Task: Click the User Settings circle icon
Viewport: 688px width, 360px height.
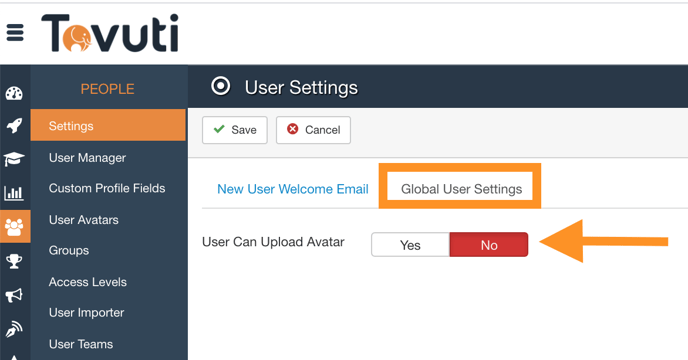Action: coord(220,86)
